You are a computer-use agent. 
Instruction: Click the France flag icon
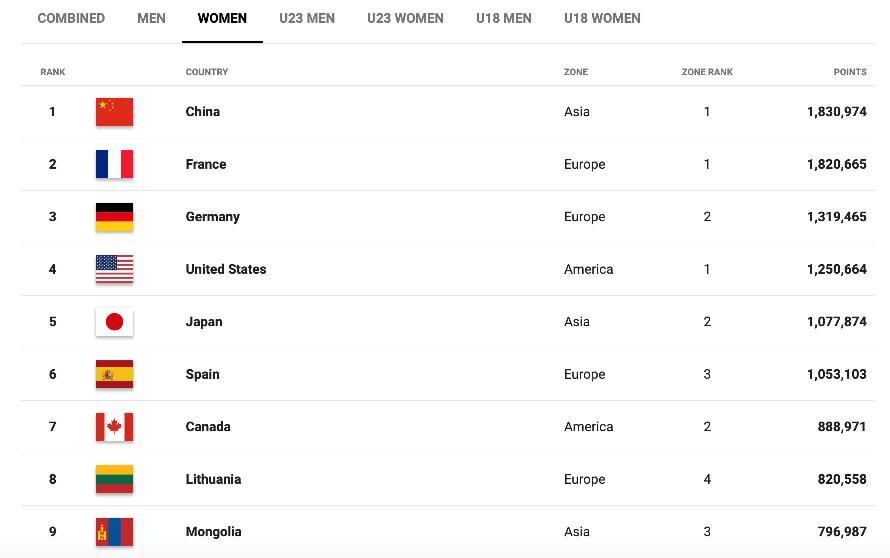coord(114,164)
